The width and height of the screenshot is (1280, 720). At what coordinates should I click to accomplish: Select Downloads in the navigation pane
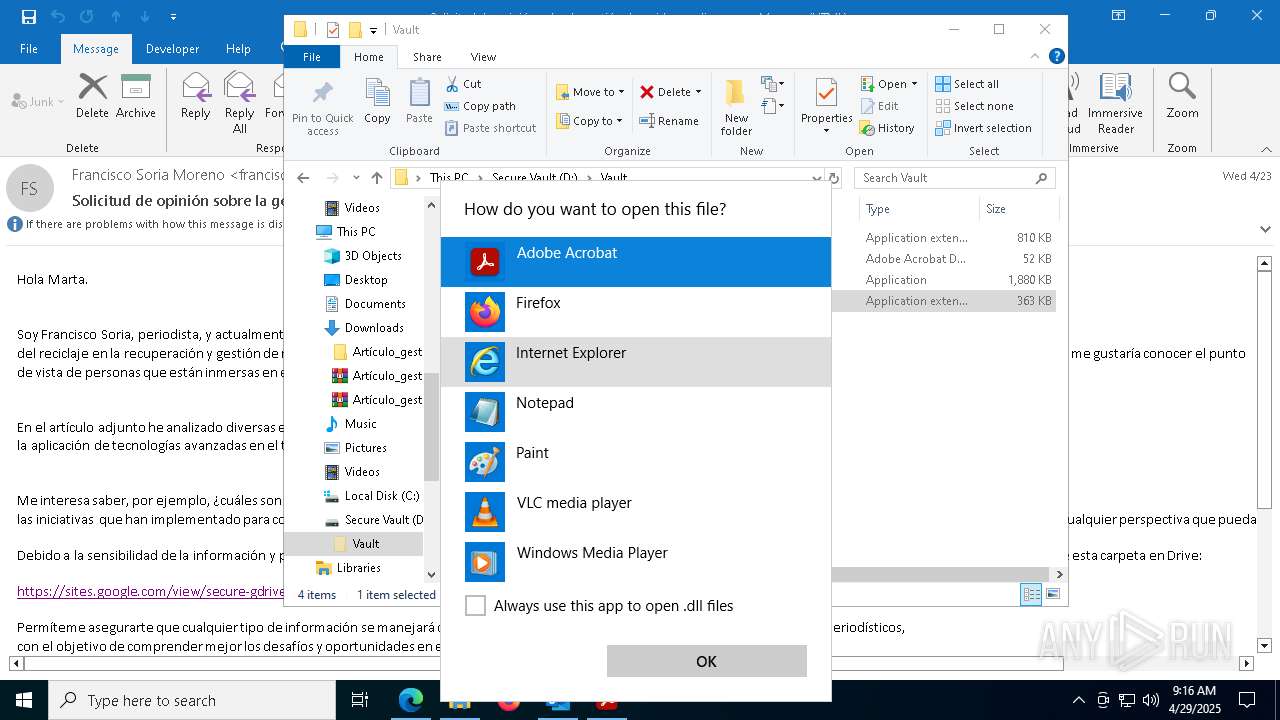click(x=374, y=328)
